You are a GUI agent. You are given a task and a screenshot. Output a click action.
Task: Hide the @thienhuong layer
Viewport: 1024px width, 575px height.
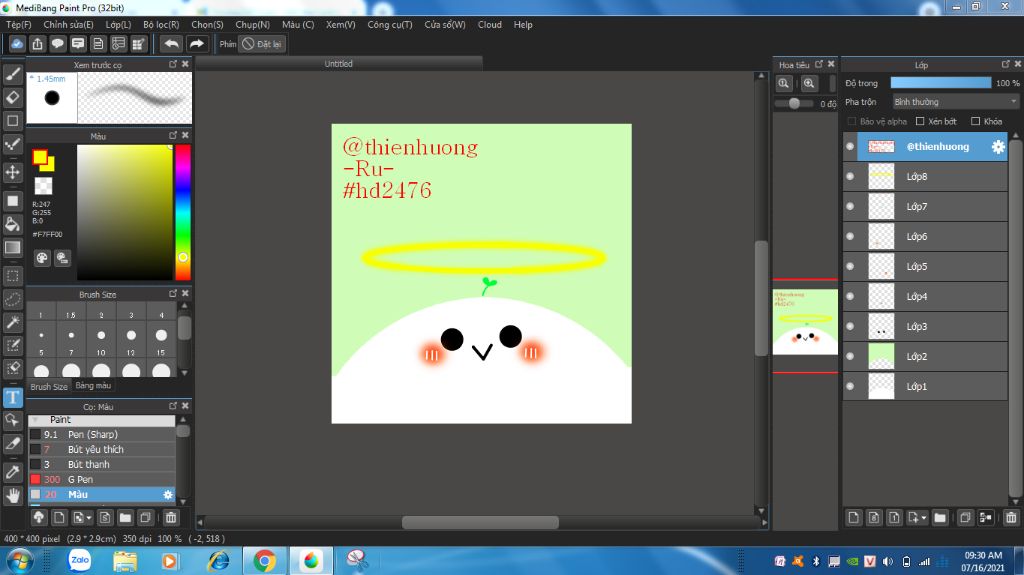[x=850, y=146]
